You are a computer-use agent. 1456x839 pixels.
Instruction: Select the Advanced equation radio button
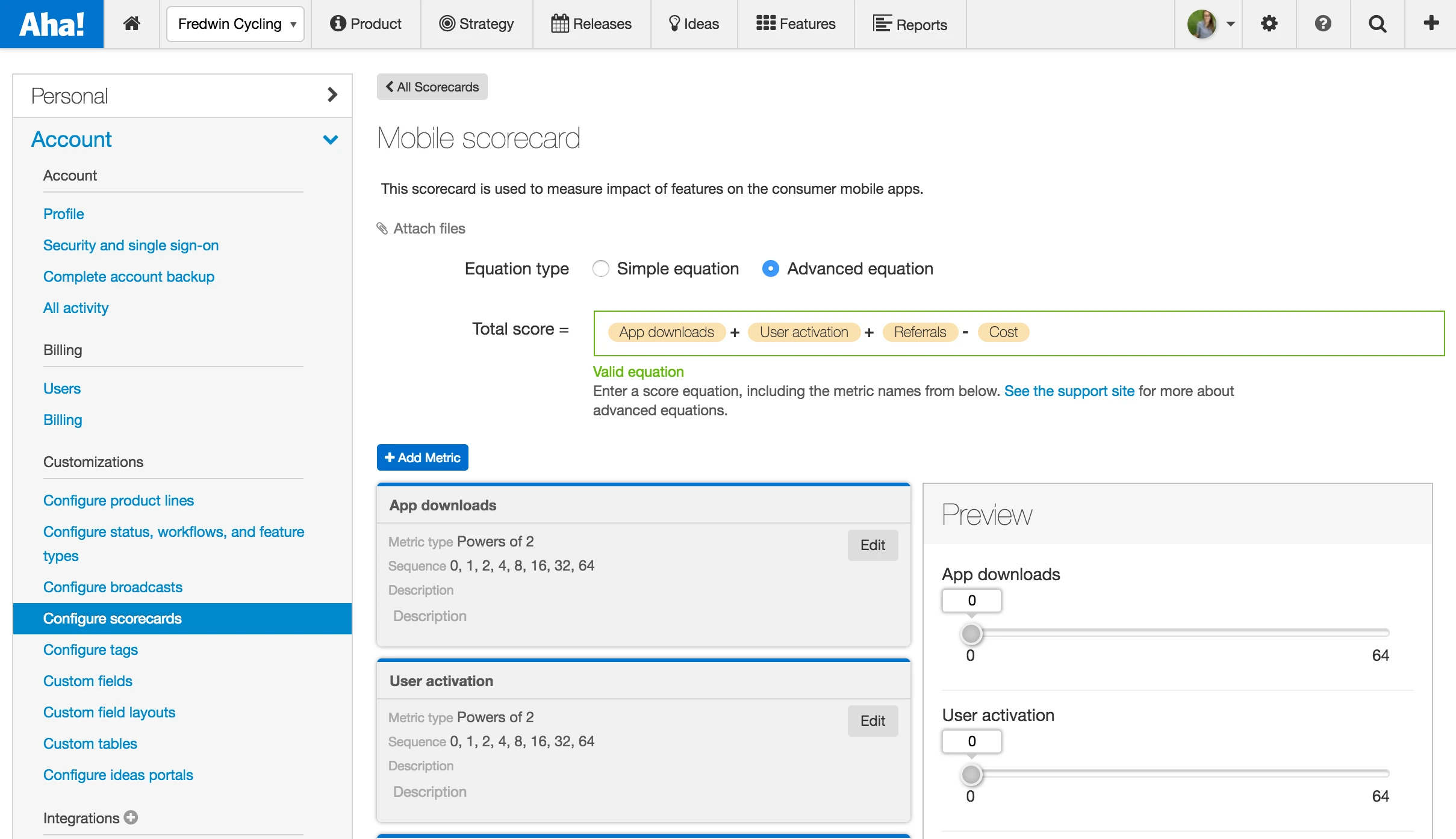click(770, 268)
